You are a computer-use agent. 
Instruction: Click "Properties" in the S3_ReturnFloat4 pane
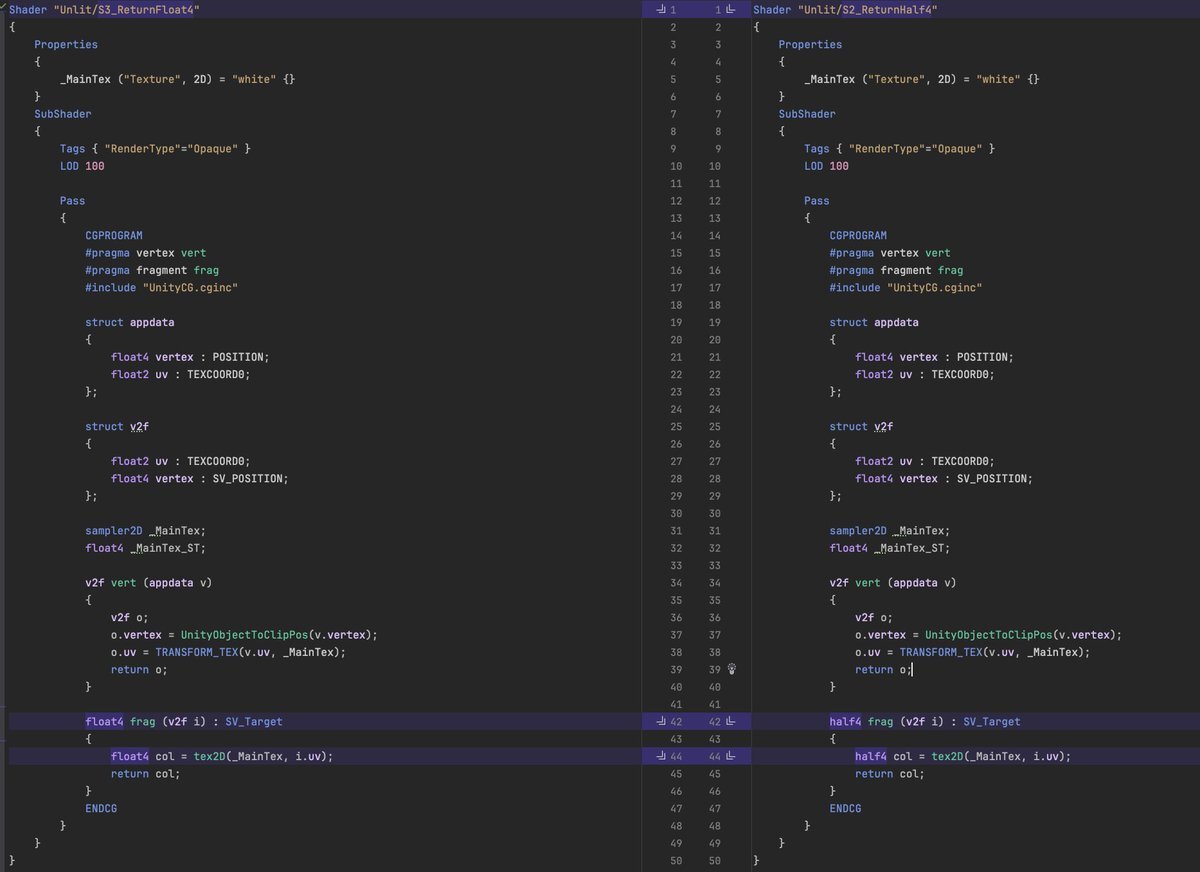tap(66, 44)
